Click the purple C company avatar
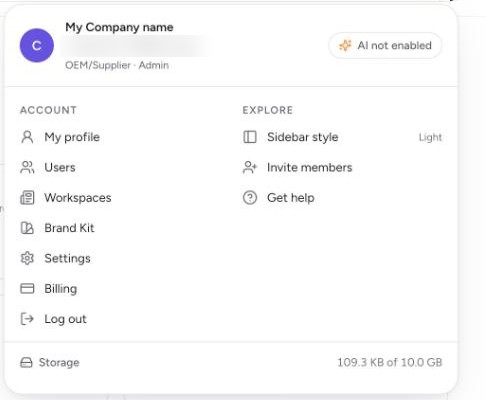The width and height of the screenshot is (486, 400). click(x=37, y=45)
